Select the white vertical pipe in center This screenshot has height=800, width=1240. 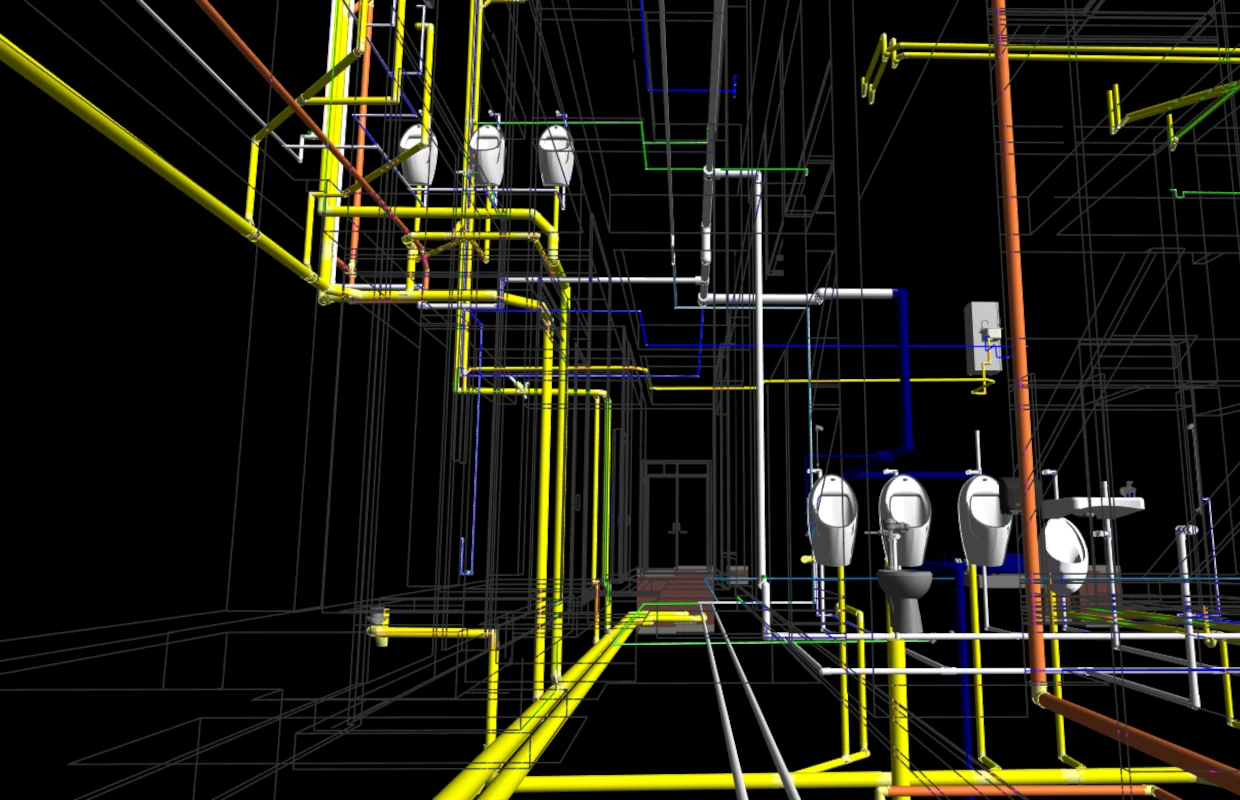point(759,400)
